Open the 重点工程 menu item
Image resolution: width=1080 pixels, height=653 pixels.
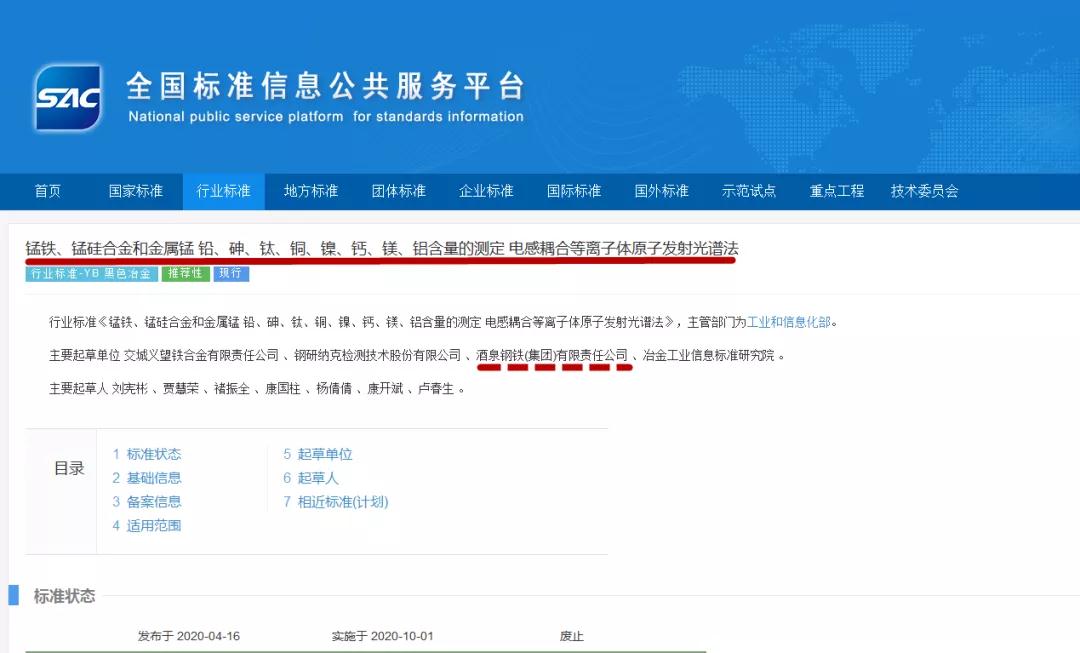[836, 191]
